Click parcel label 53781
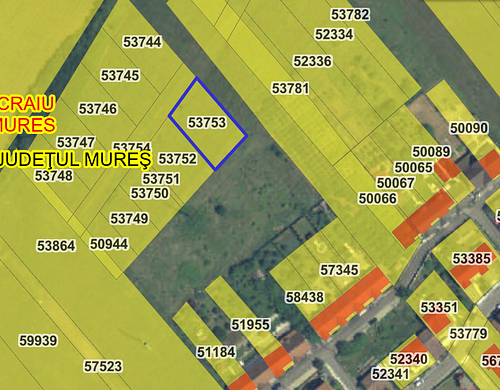Viewport: 500px width, 390px height. tap(290, 89)
